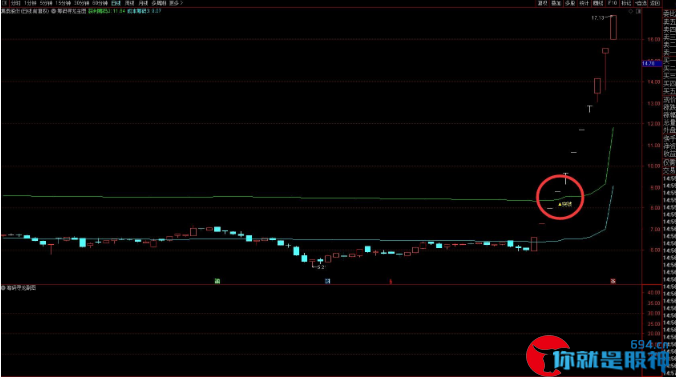676x379 pixels.
Task: Click the red marker icon at far right of axis
Action: (x=613, y=281)
